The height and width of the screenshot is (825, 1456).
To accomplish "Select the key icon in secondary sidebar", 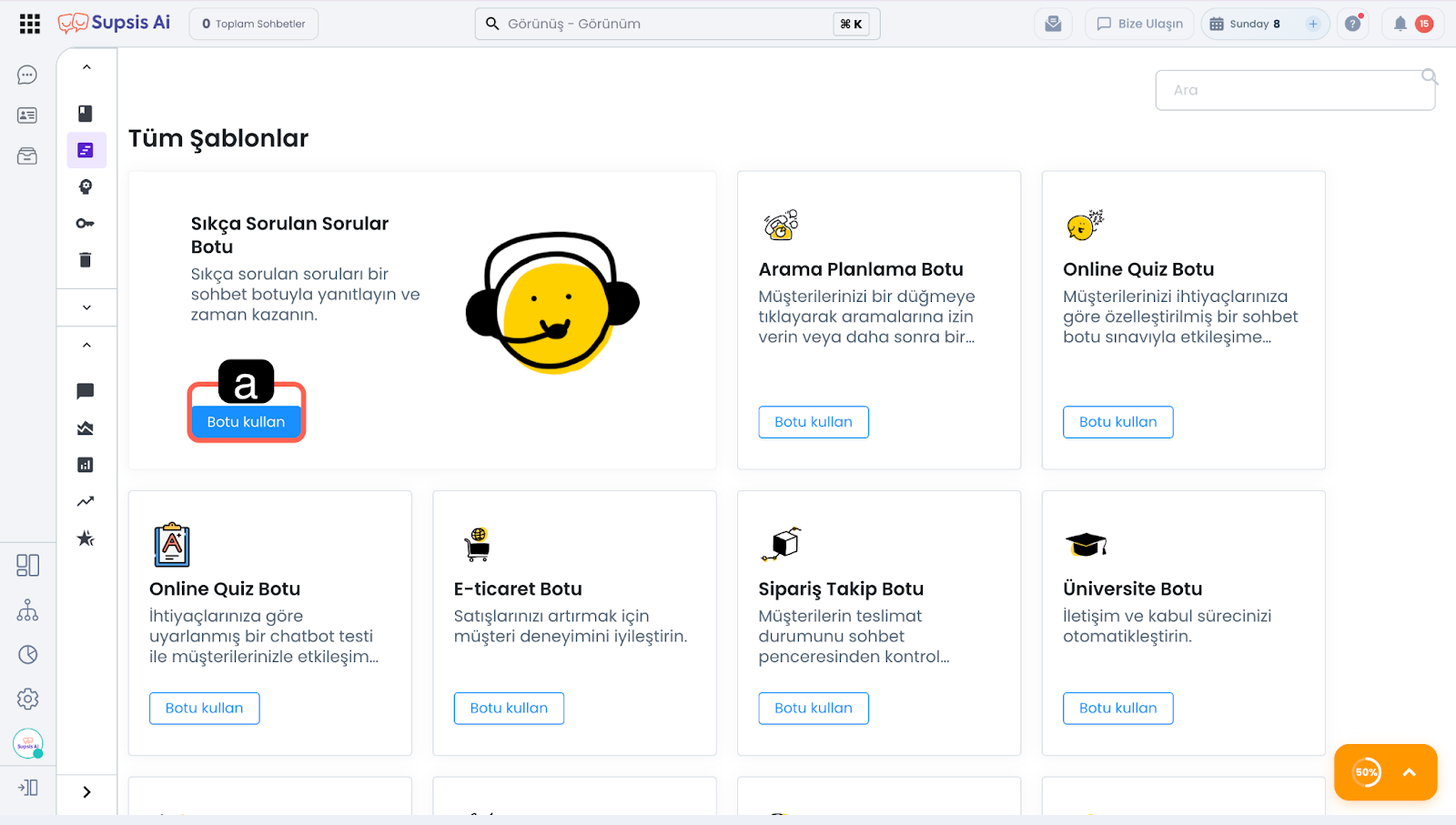I will [x=86, y=224].
